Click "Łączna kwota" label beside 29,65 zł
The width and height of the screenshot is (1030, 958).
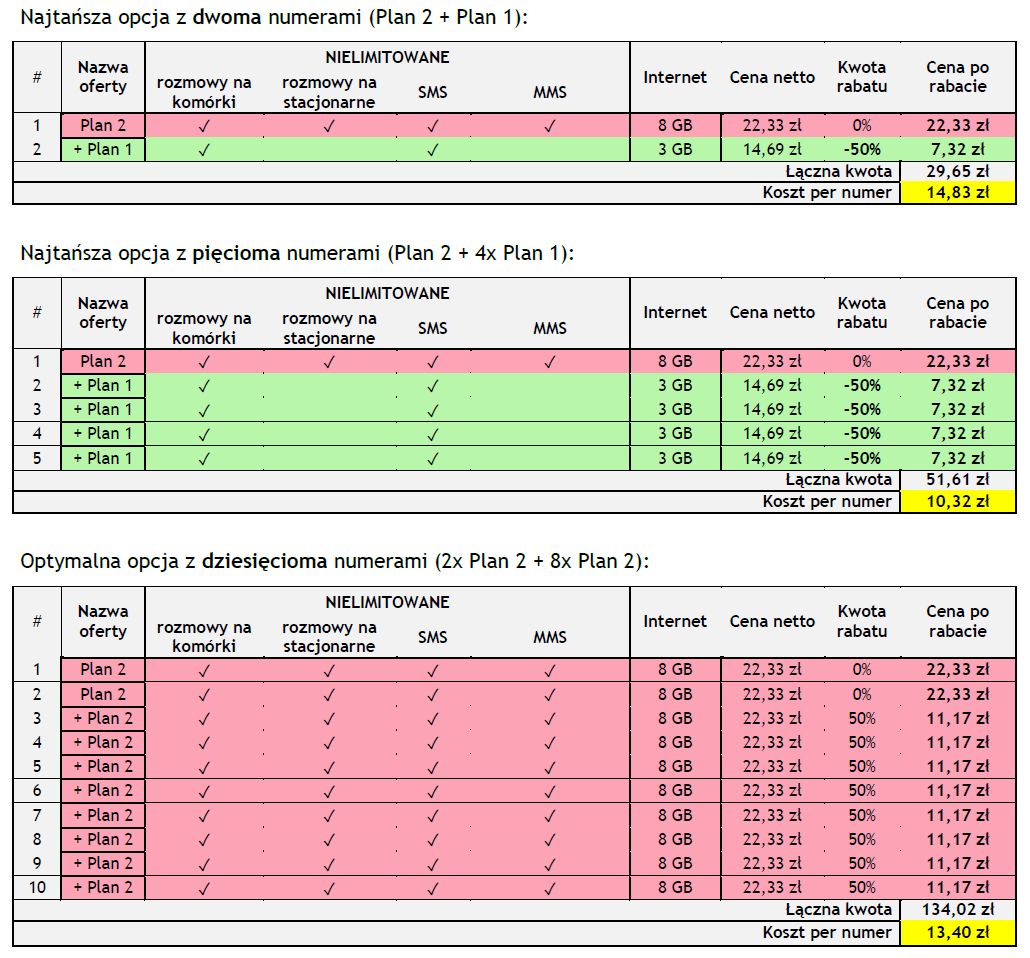click(x=839, y=171)
